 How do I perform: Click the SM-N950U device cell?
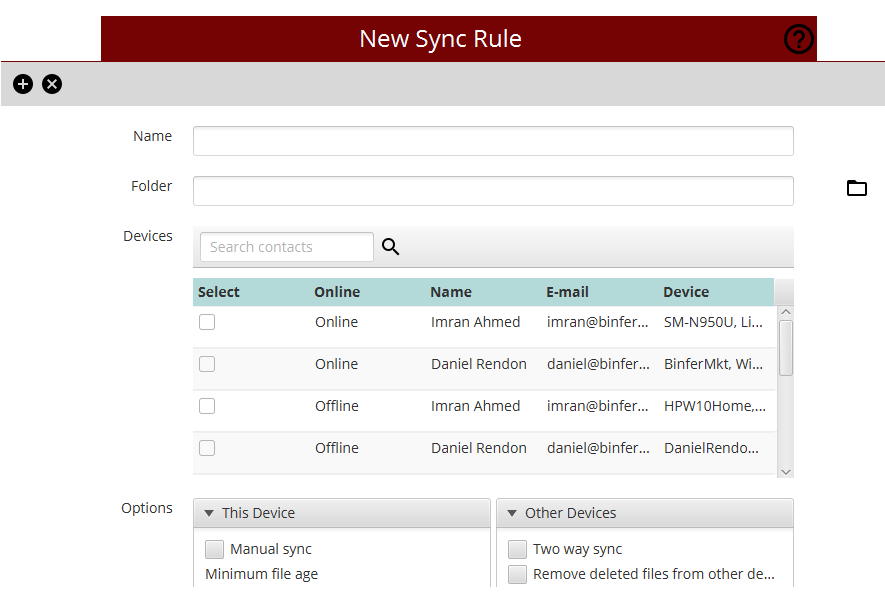(713, 322)
